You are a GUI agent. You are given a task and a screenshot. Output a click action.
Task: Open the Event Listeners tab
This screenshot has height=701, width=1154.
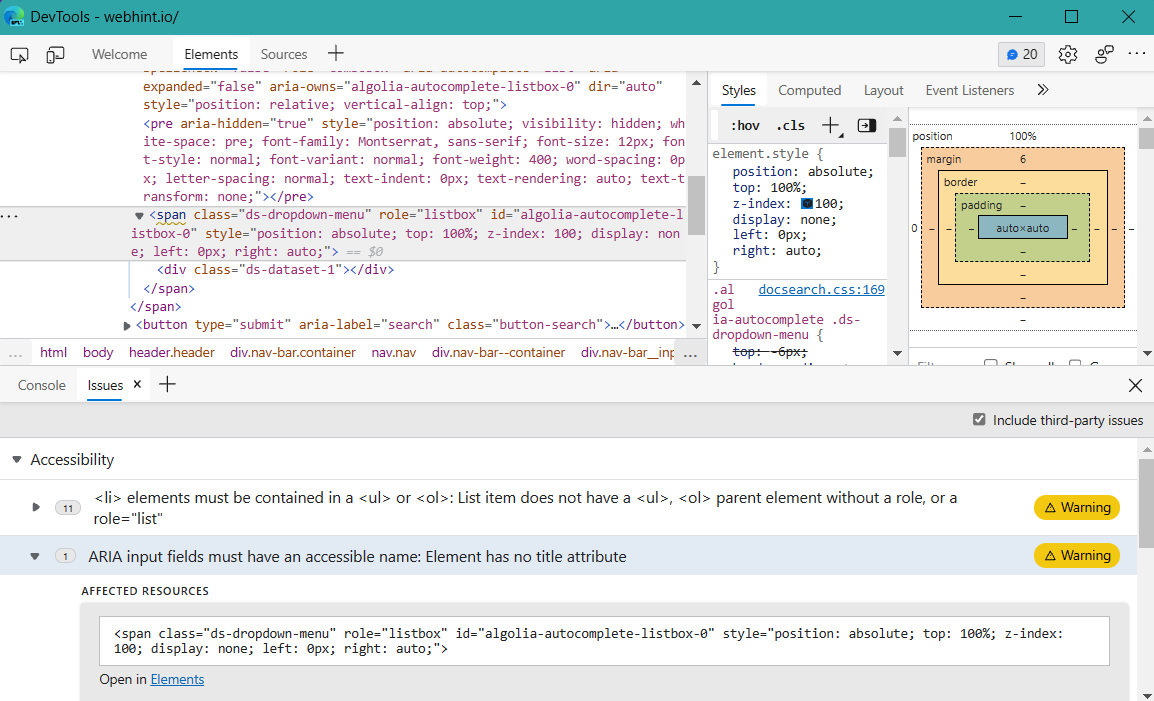pyautogui.click(x=969, y=90)
